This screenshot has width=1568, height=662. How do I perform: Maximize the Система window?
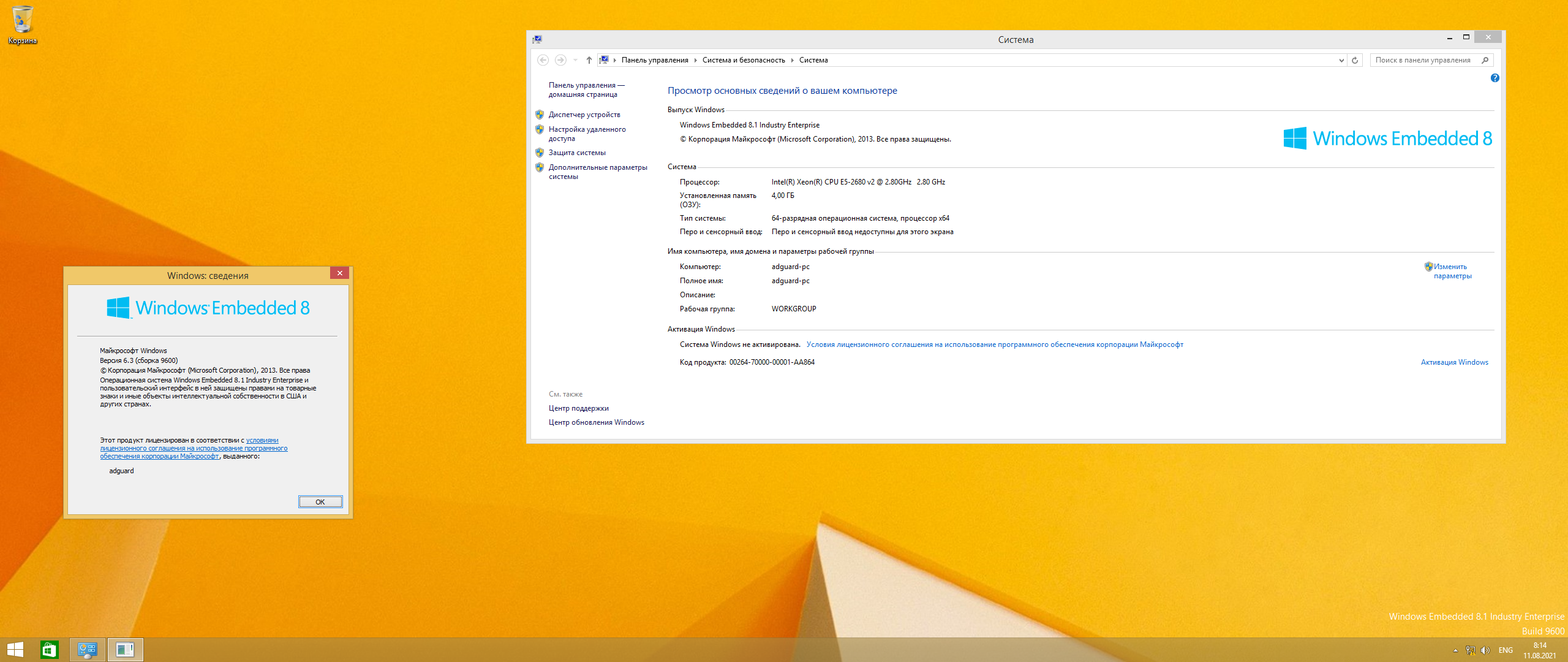[x=1466, y=38]
